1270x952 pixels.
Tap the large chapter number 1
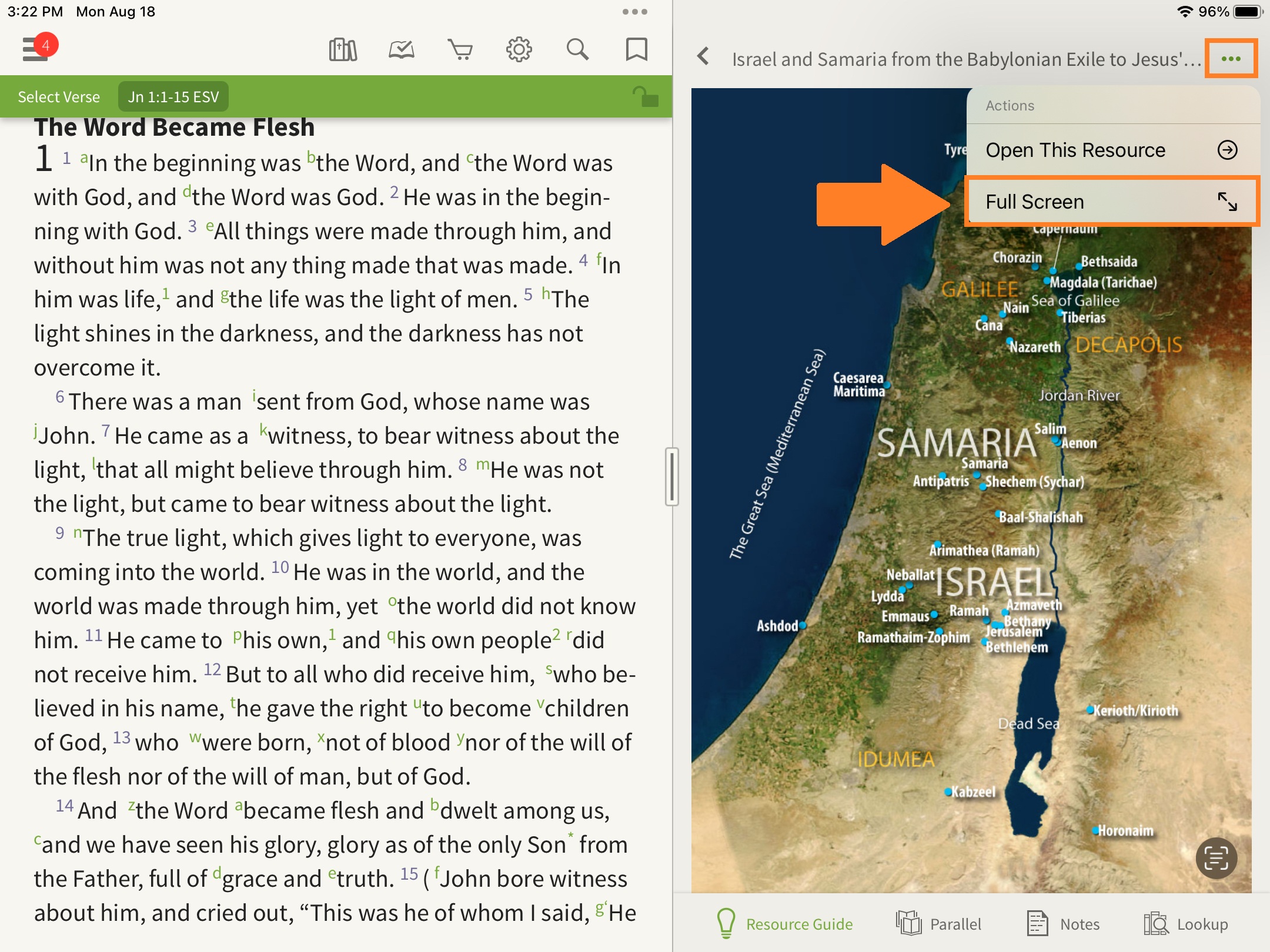point(44,160)
